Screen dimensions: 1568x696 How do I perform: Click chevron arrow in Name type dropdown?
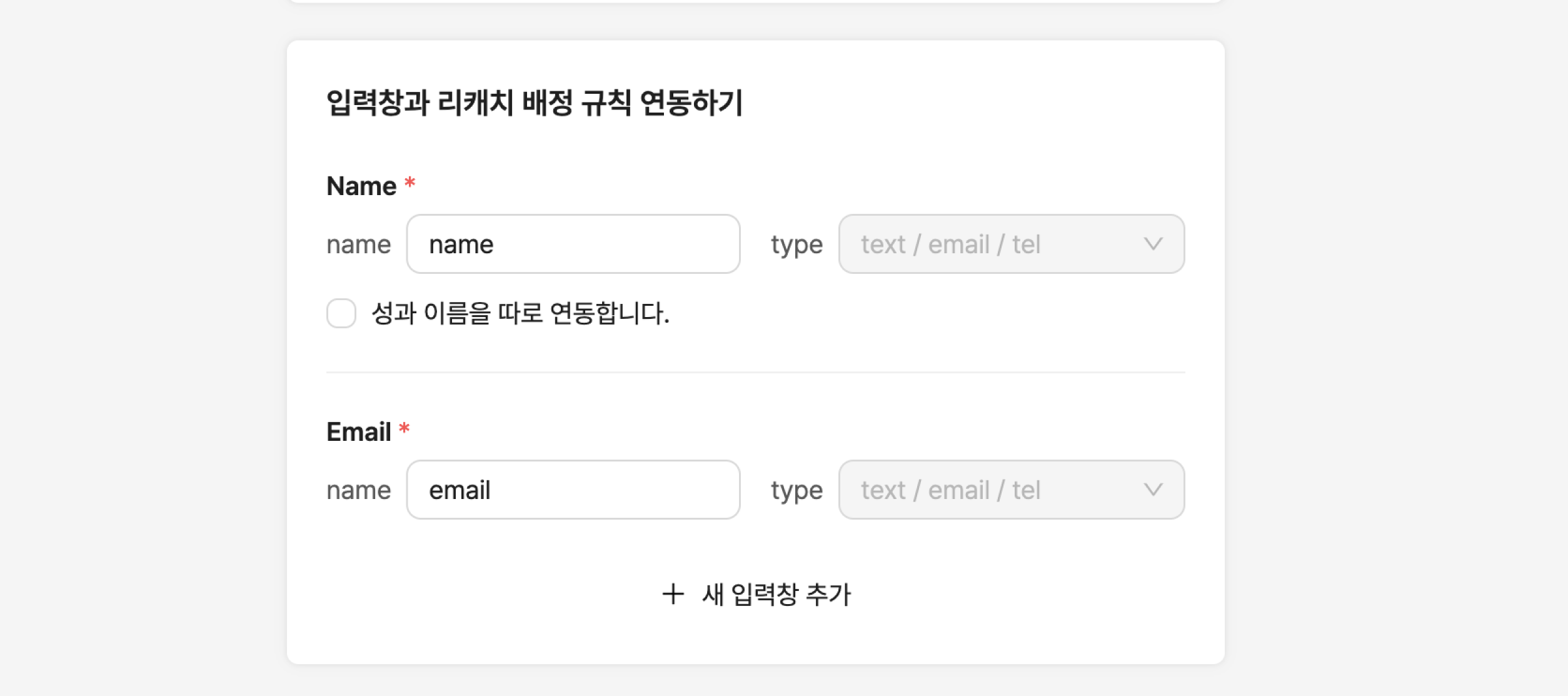tap(1153, 244)
